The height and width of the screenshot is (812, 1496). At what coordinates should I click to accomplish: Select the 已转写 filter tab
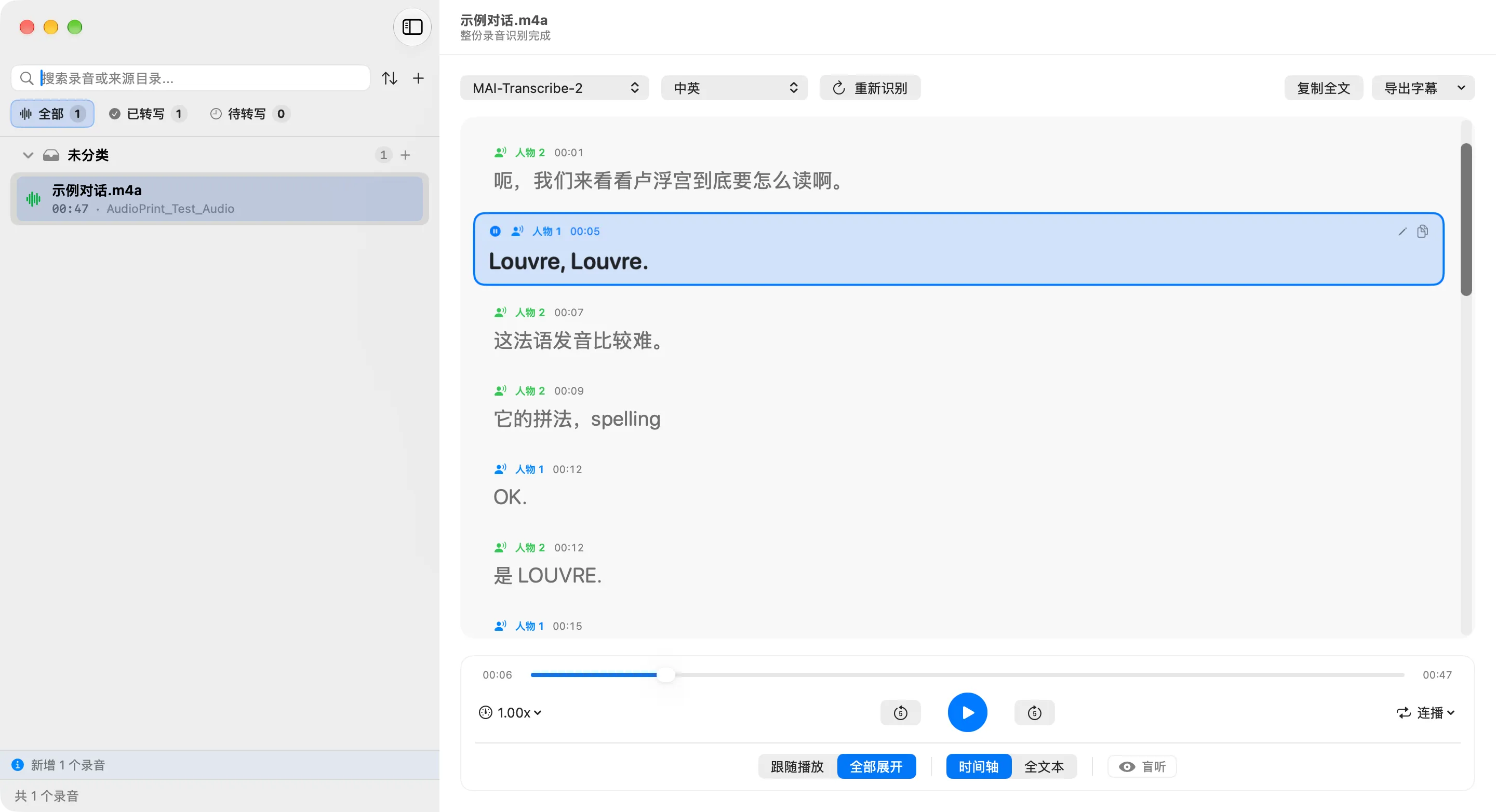pos(148,113)
